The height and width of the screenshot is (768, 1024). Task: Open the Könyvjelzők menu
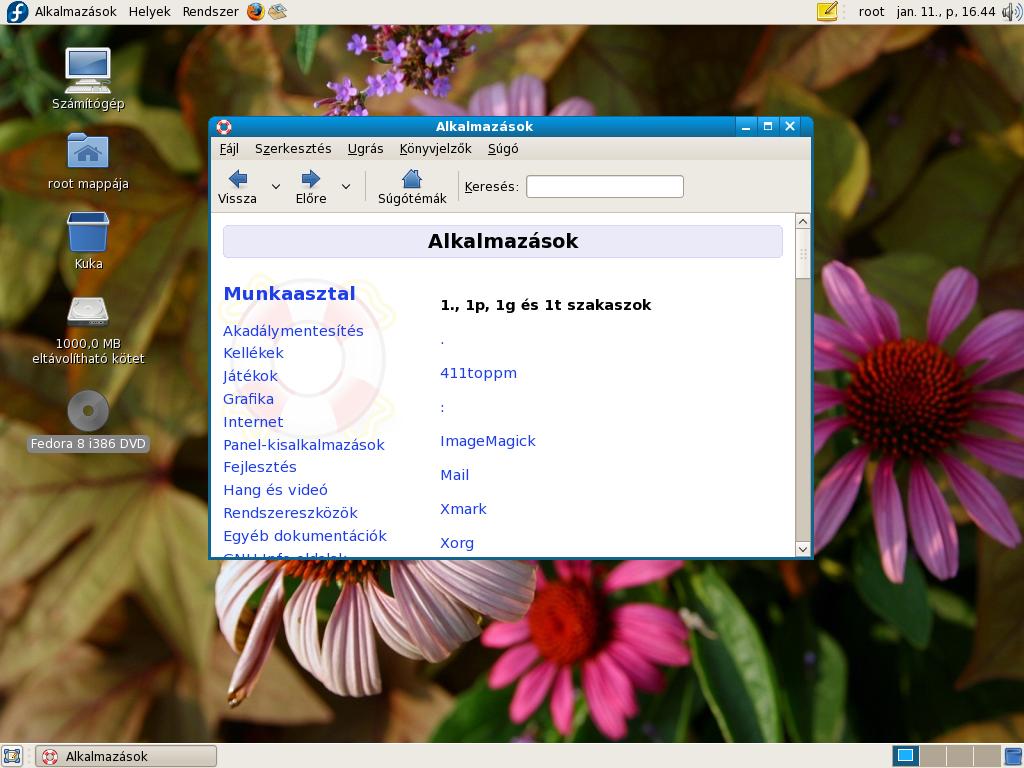[435, 148]
